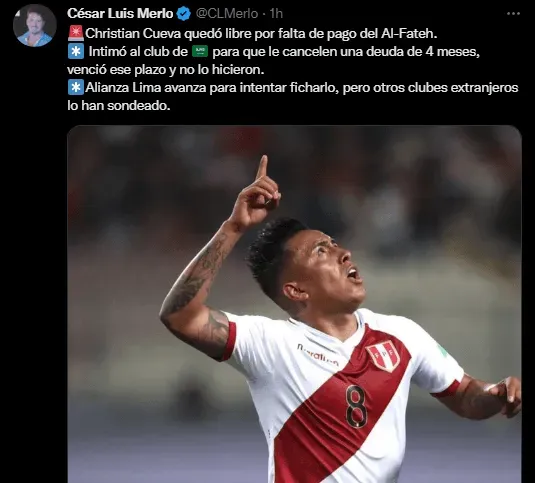This screenshot has height=483, width=535.
Task: Open the César Luis Merlo display name link
Action: pos(120,14)
